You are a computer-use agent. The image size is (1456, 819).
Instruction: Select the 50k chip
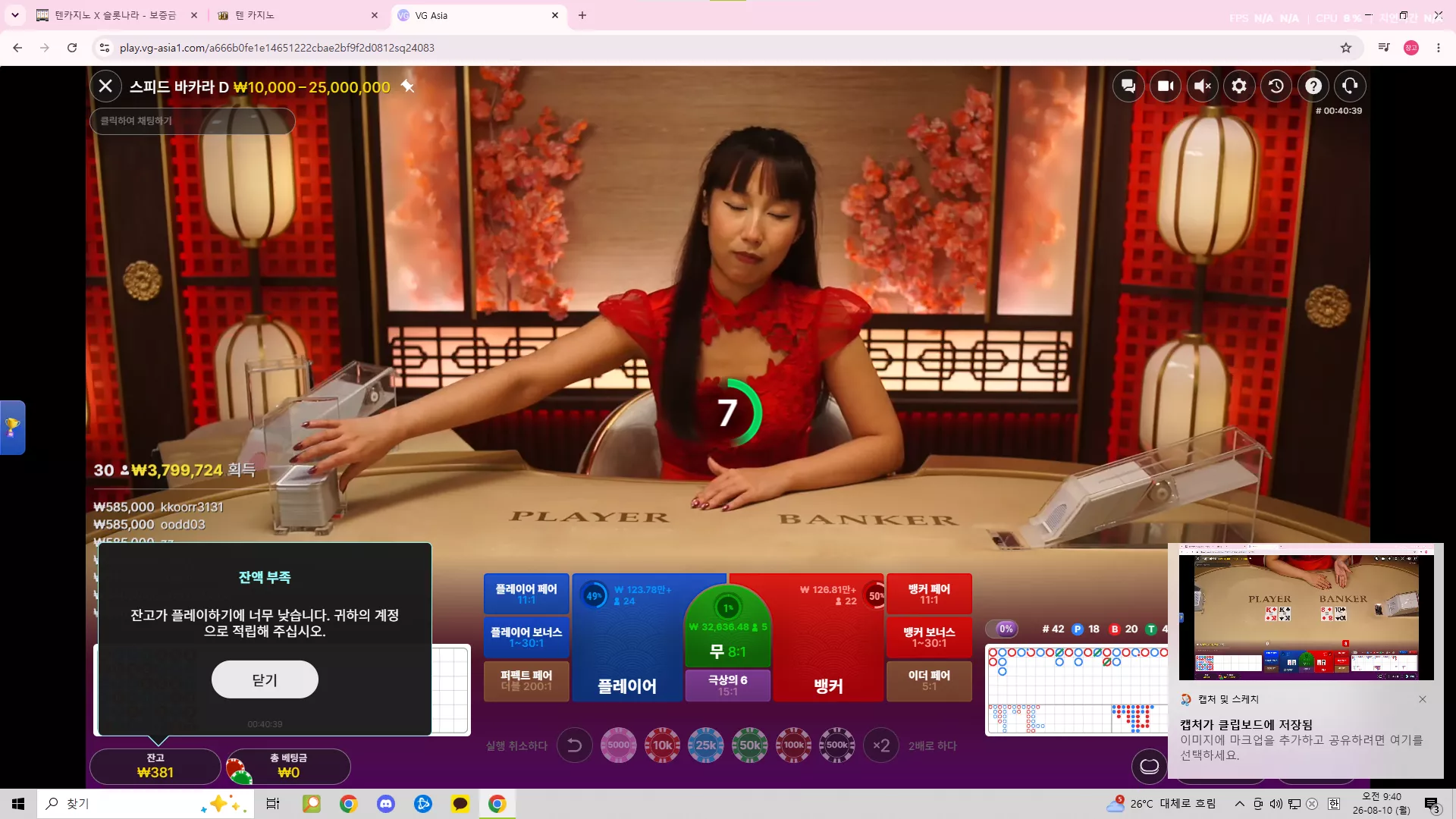pos(750,745)
